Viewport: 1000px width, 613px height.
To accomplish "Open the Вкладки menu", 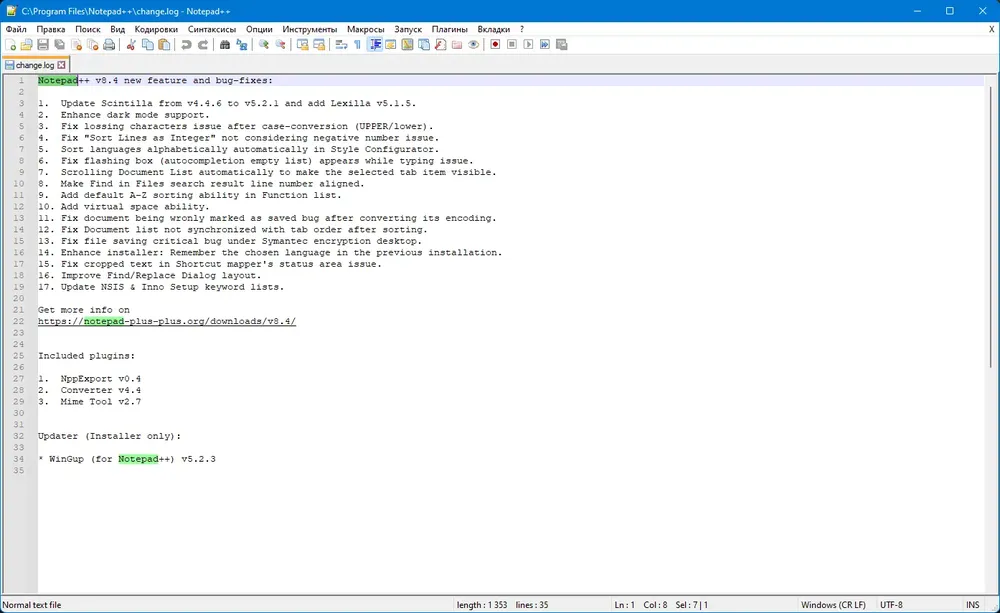I will click(494, 29).
